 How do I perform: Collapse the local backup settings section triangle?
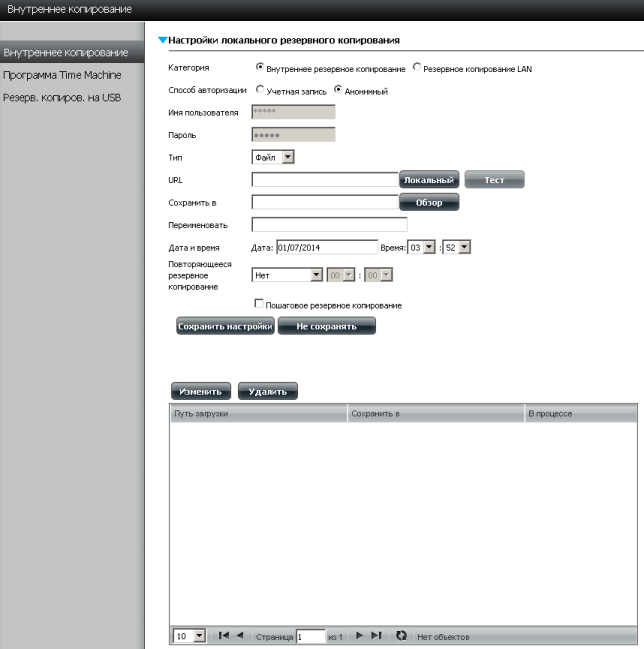(x=162, y=40)
